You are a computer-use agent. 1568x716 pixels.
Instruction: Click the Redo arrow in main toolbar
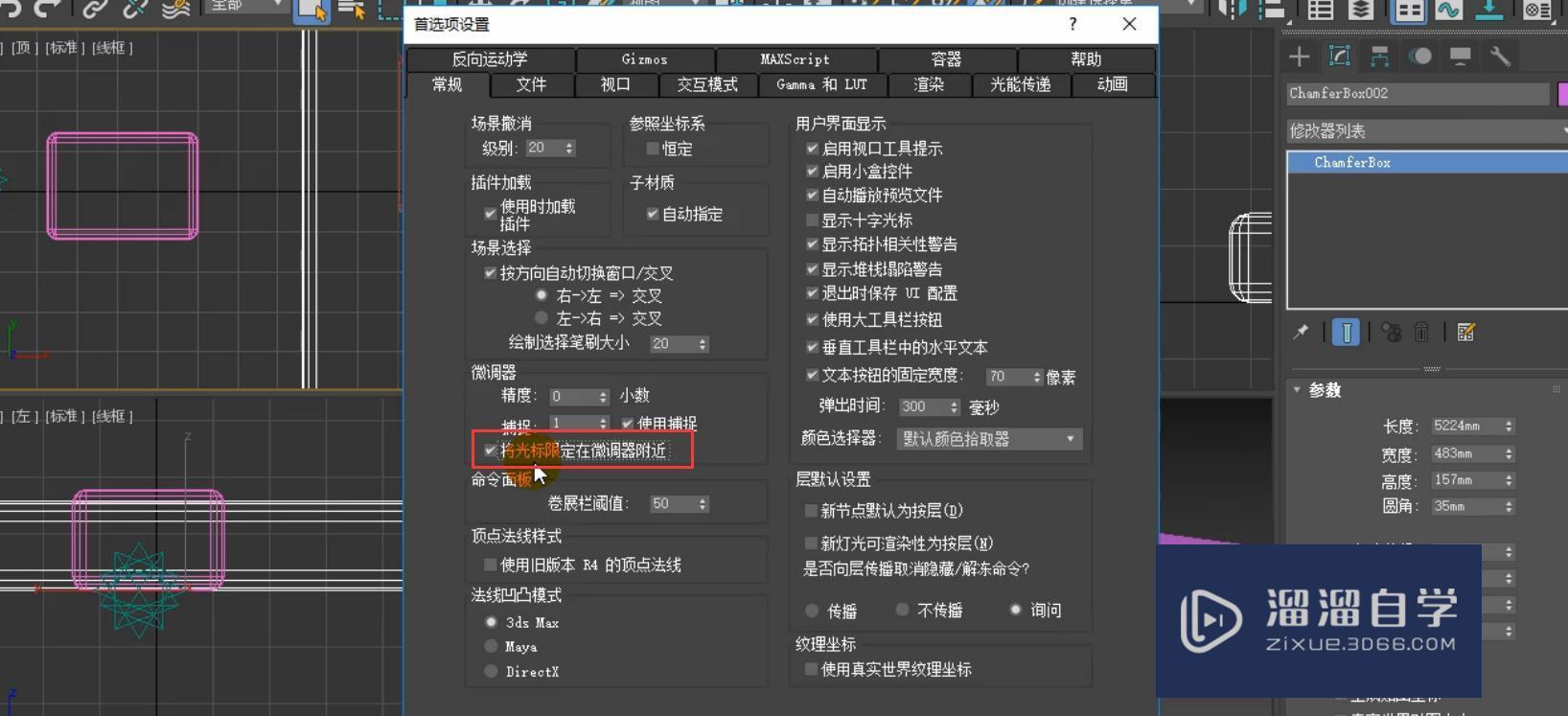point(48,9)
